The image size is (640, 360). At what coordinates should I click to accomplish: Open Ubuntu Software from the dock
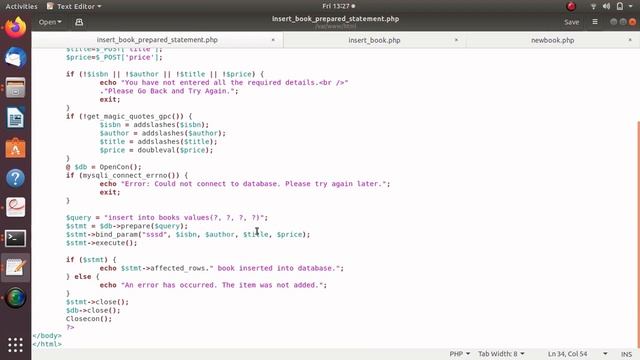pyautogui.click(x=16, y=148)
